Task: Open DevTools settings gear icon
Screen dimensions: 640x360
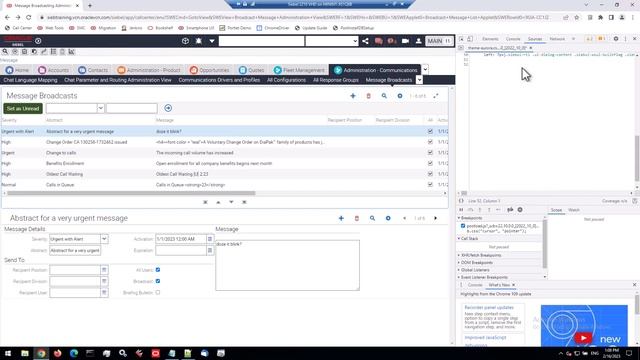Action: coord(616,39)
